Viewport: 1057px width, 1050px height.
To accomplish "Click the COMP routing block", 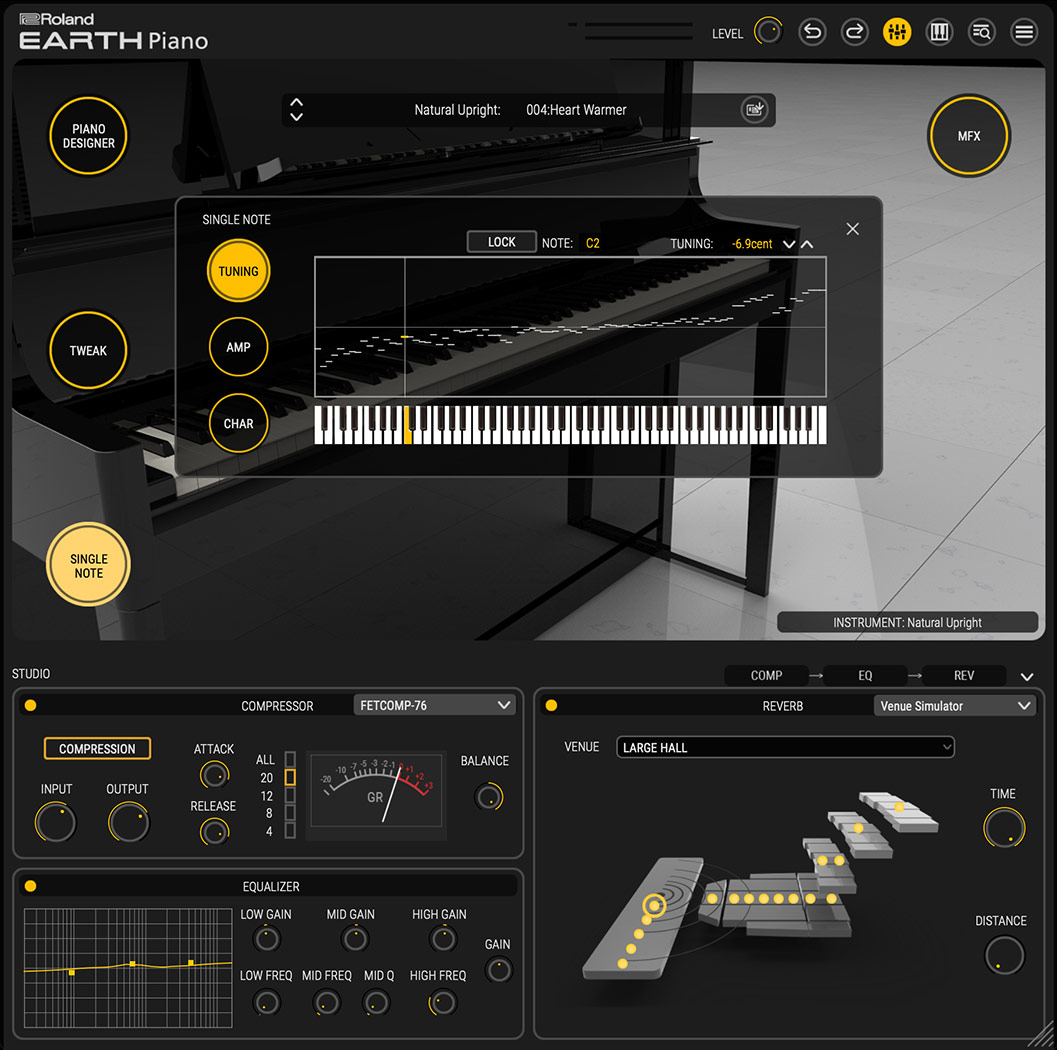I will point(766,675).
